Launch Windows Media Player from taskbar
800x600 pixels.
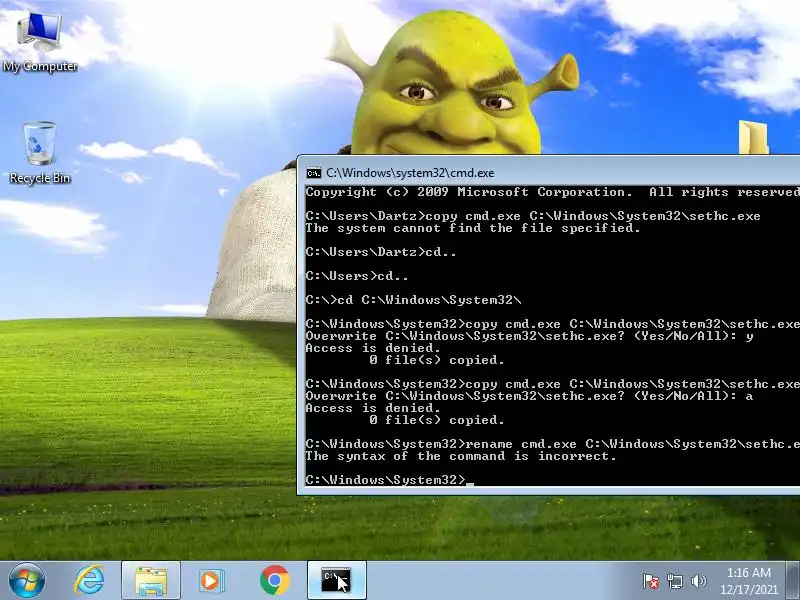pos(211,581)
